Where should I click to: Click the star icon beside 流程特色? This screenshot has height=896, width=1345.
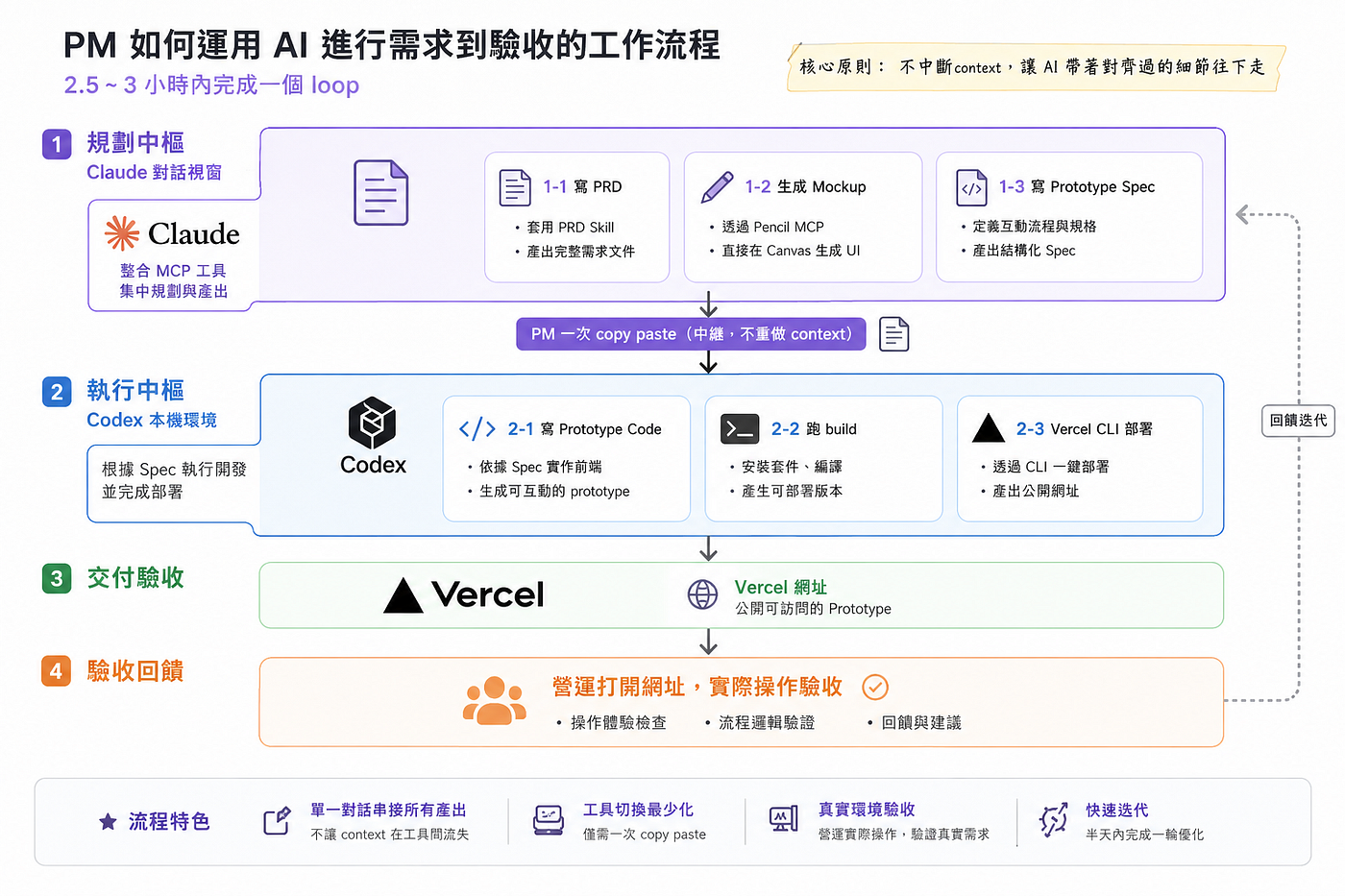(108, 822)
